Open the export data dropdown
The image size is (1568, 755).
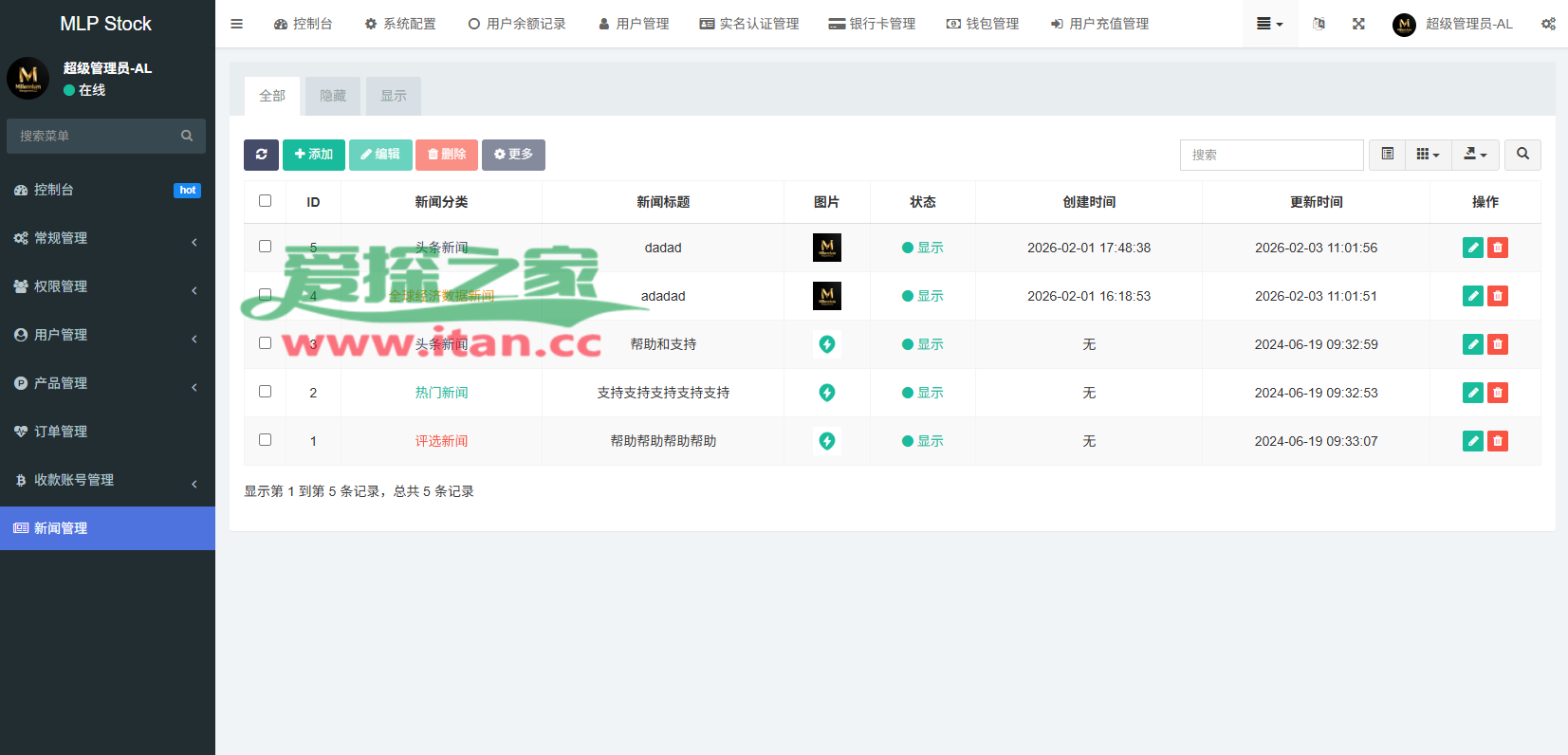click(x=1475, y=155)
